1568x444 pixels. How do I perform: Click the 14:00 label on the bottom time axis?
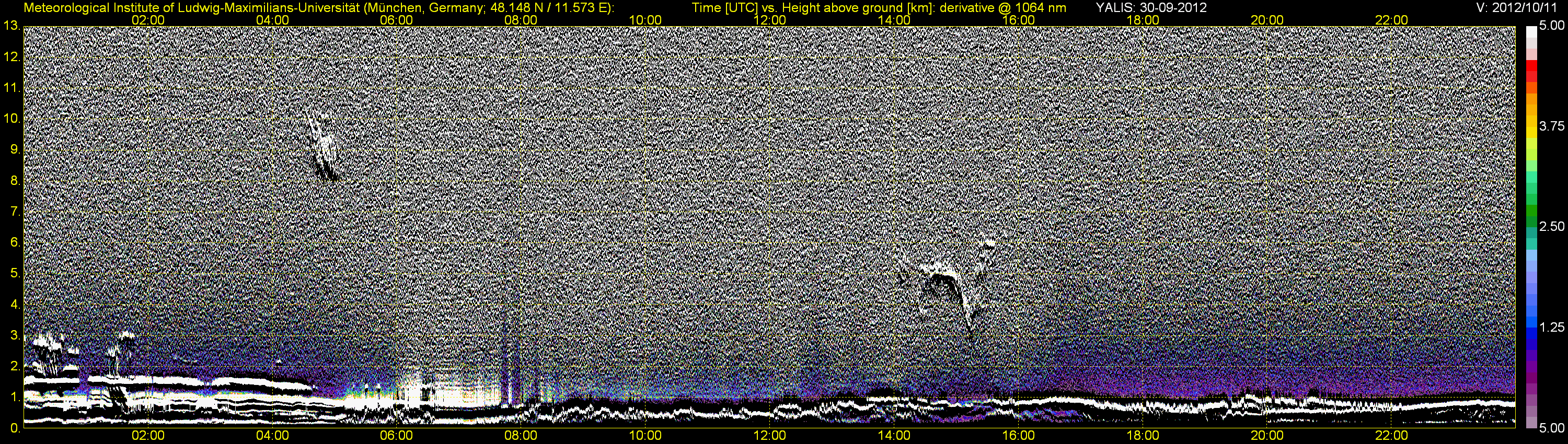pos(894,436)
